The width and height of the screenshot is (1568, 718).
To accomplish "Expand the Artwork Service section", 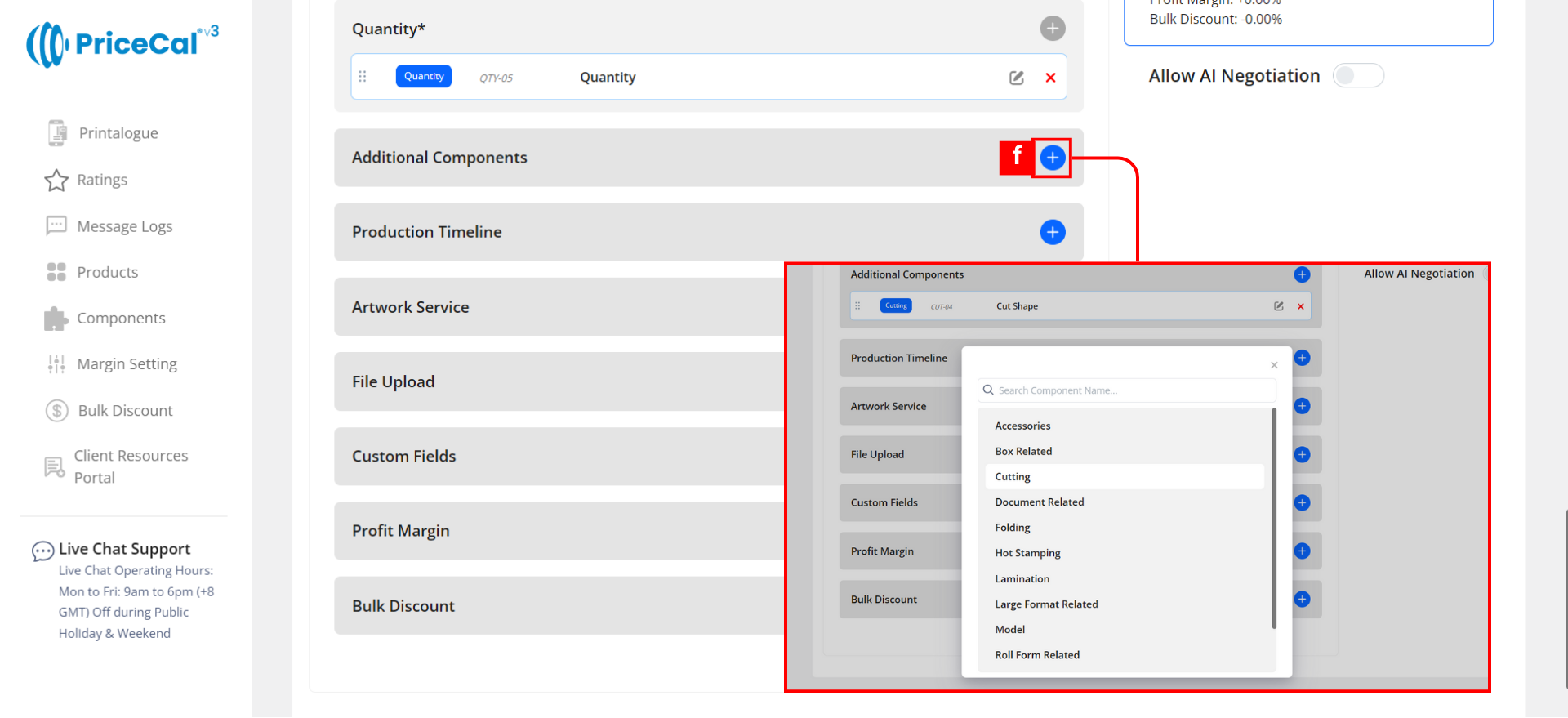I will point(410,307).
